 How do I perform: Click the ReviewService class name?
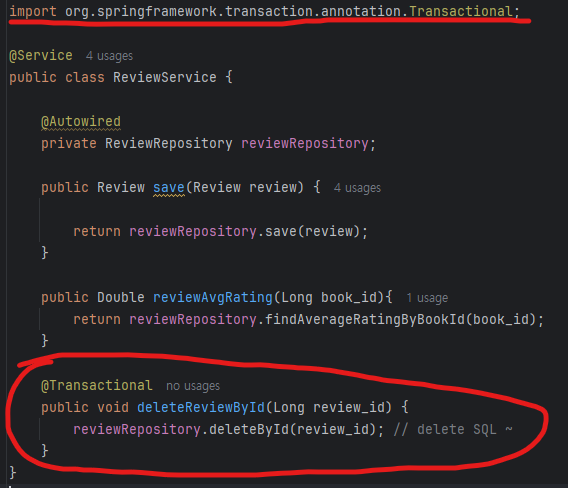click(164, 78)
